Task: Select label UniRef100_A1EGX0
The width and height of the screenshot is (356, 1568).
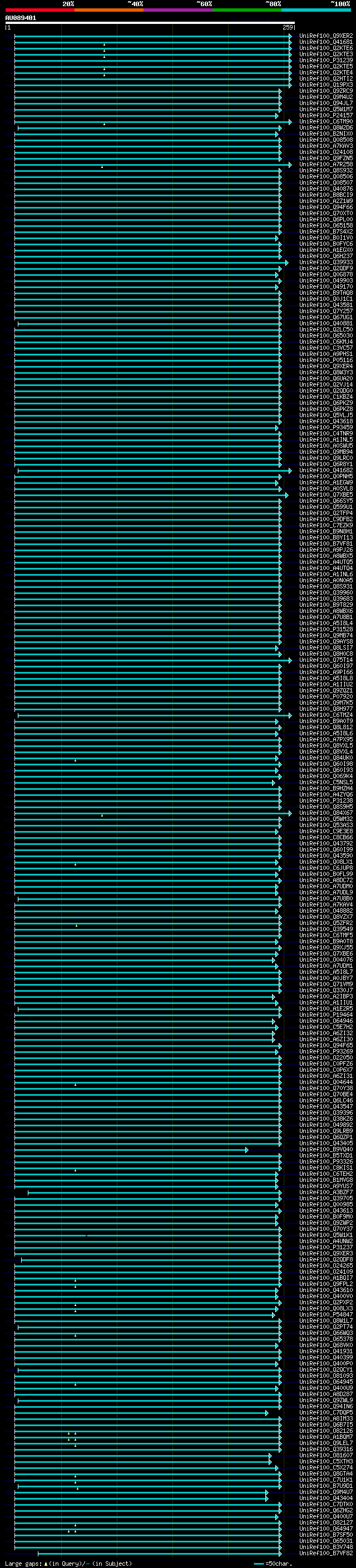Action: (326, 250)
